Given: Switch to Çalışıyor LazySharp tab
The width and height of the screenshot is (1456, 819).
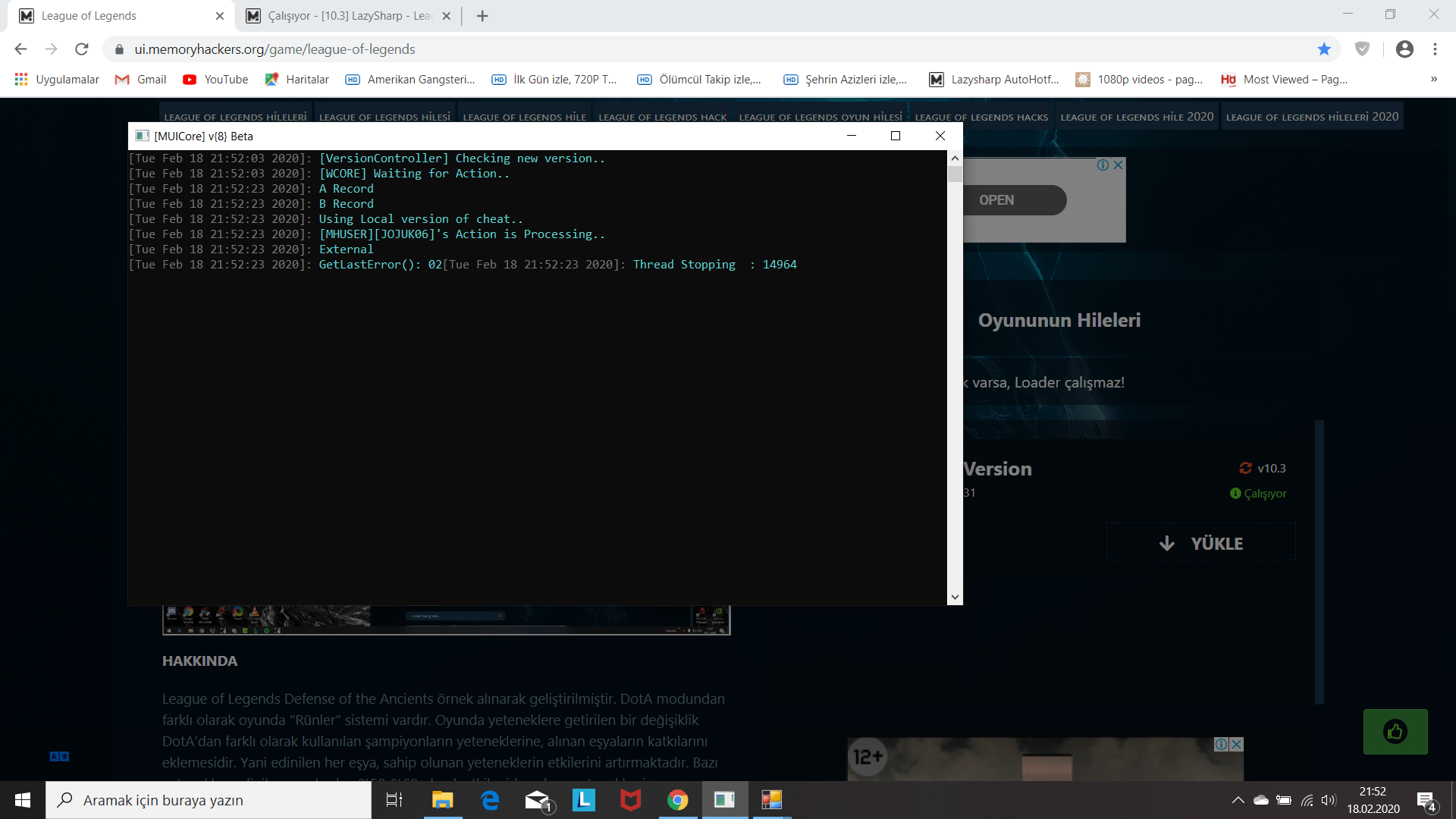Looking at the screenshot, I should [349, 16].
